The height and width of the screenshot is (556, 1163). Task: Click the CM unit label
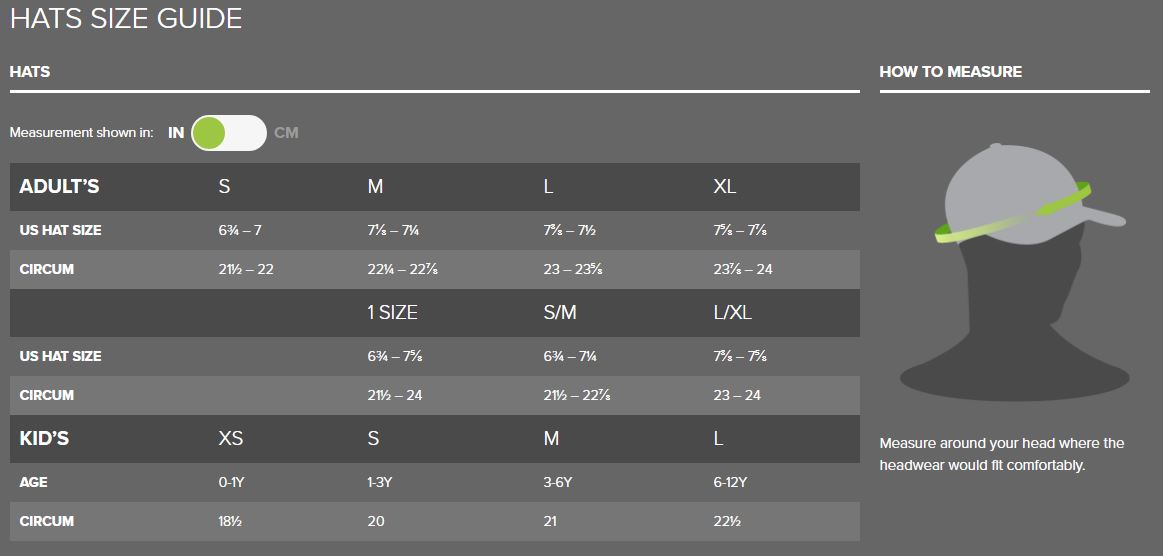(x=286, y=133)
